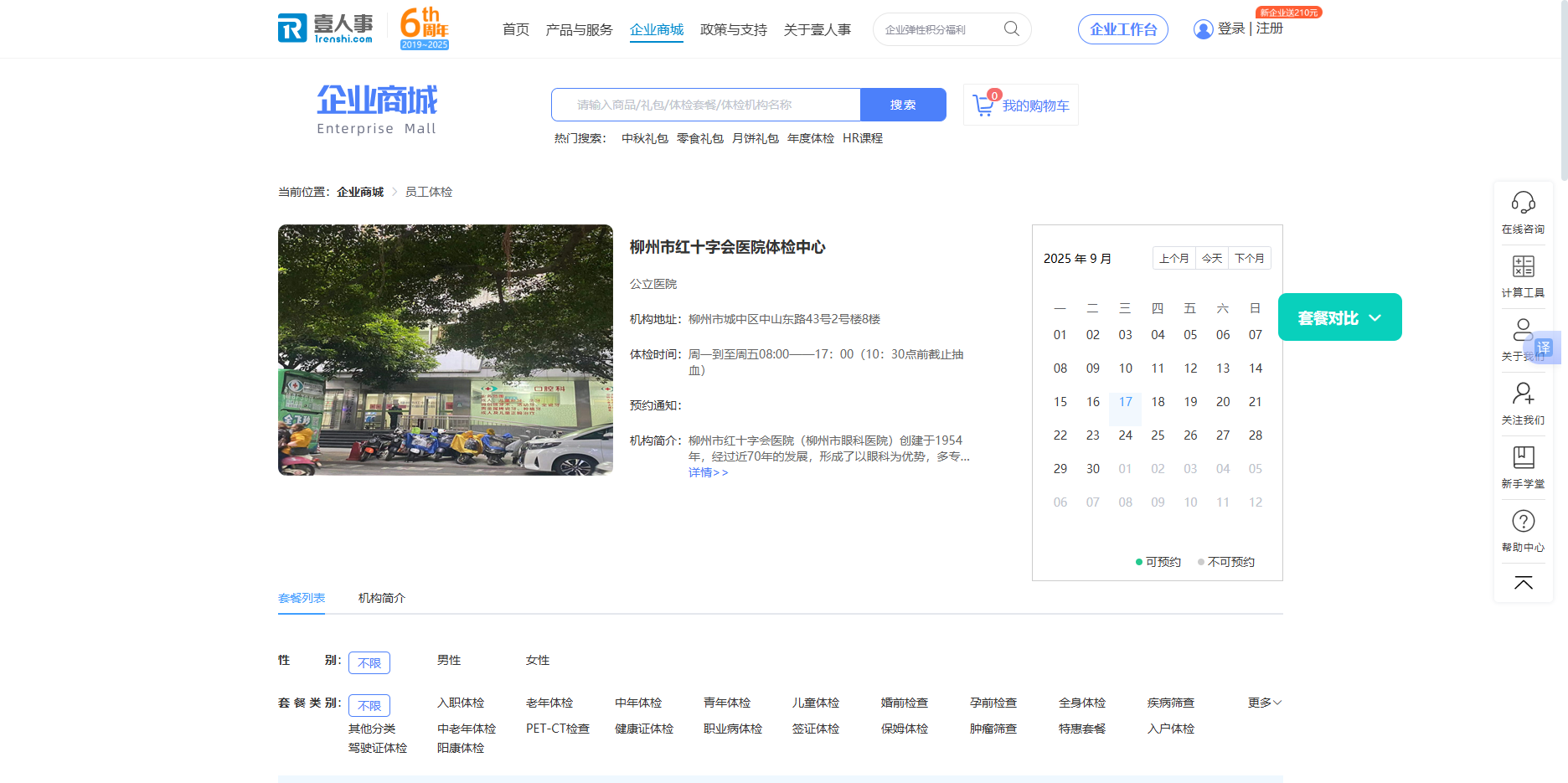The height and width of the screenshot is (783, 1568).
Task: Expand 更多 package categories
Action: tap(1264, 703)
